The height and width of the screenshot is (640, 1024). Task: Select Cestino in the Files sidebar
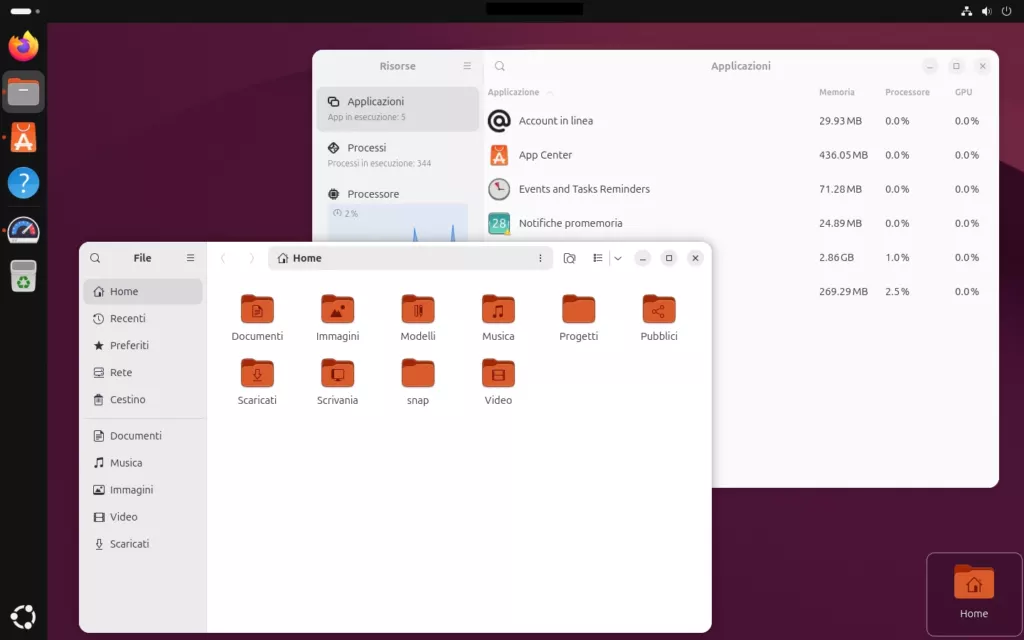pos(142,400)
